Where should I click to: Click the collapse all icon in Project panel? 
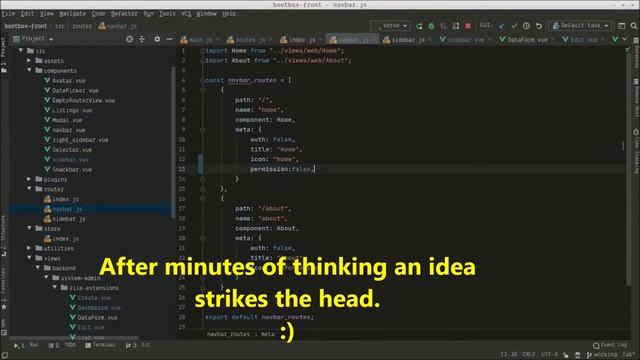coord(142,39)
